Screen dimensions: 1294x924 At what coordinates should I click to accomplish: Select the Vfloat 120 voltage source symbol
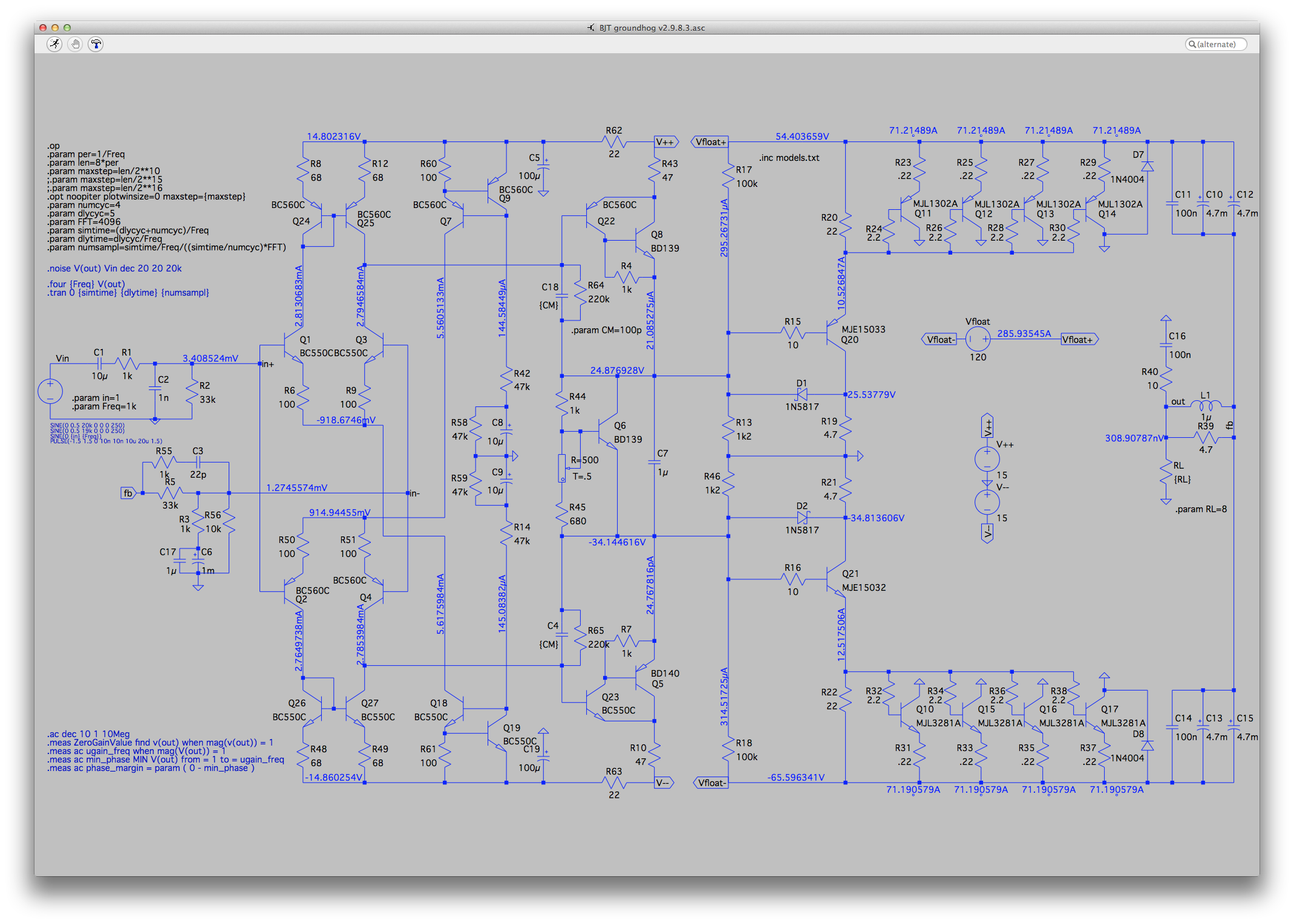point(978,339)
